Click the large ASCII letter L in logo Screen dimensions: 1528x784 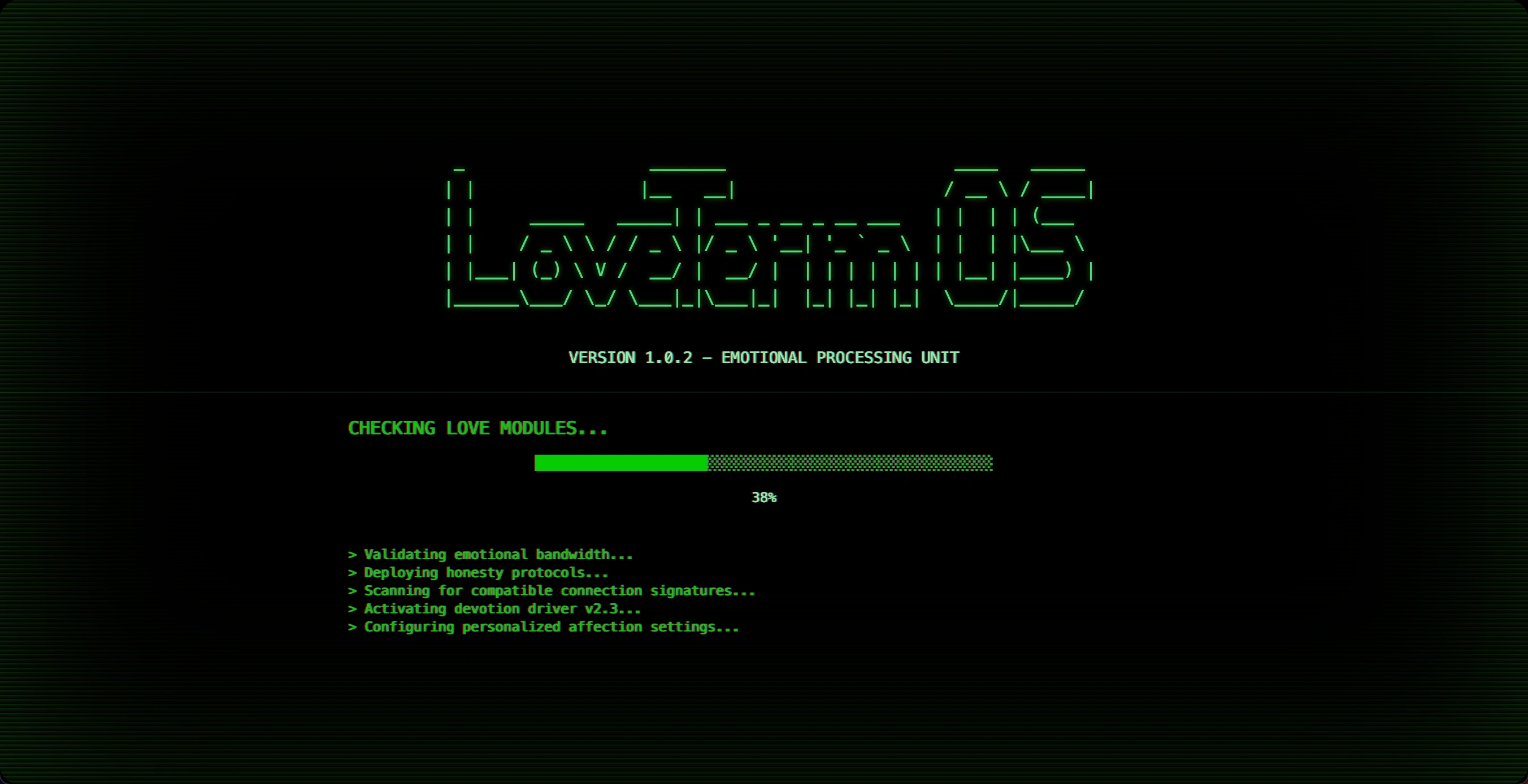pos(461,243)
